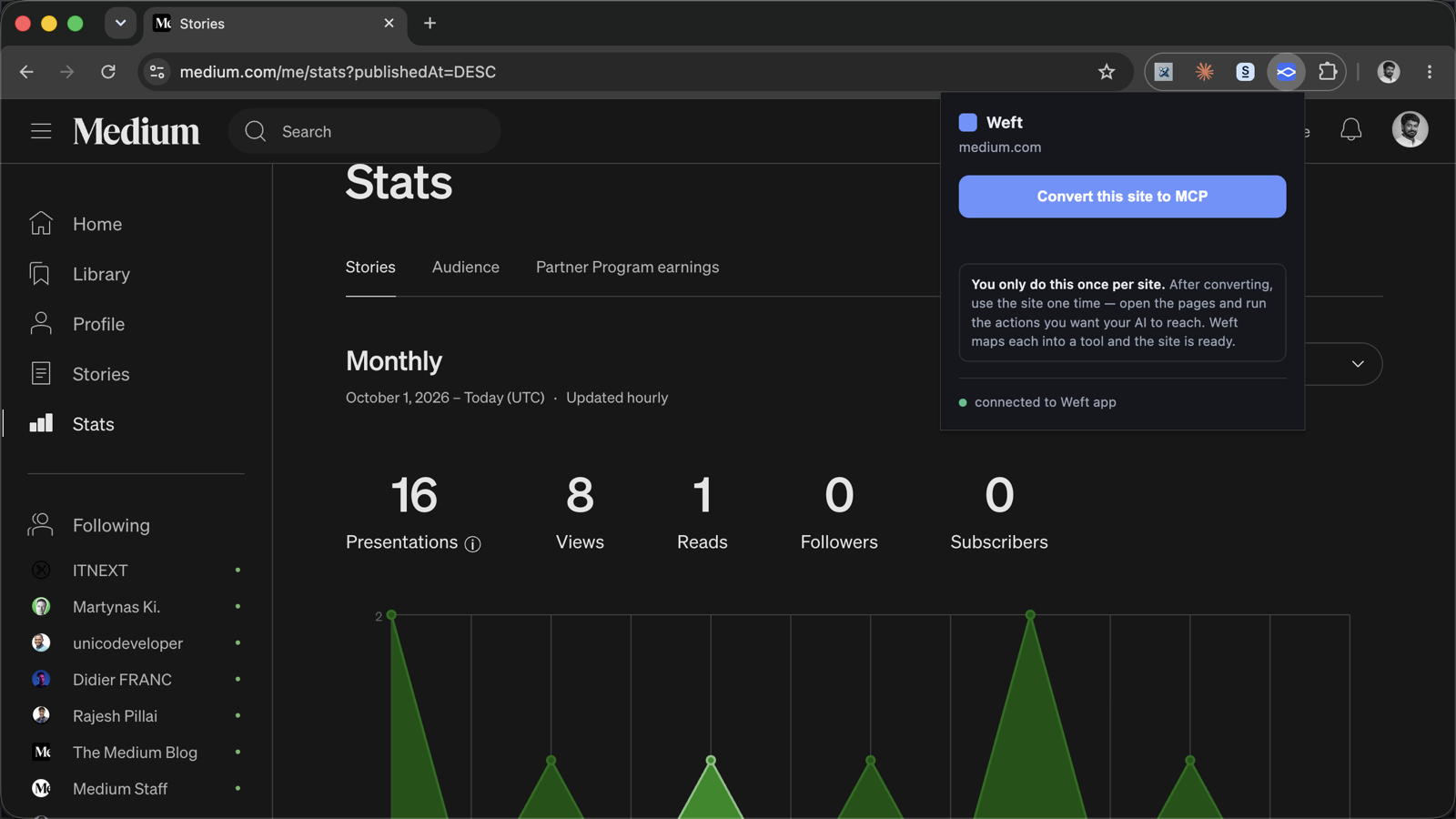Go back to the previous page

tap(26, 72)
